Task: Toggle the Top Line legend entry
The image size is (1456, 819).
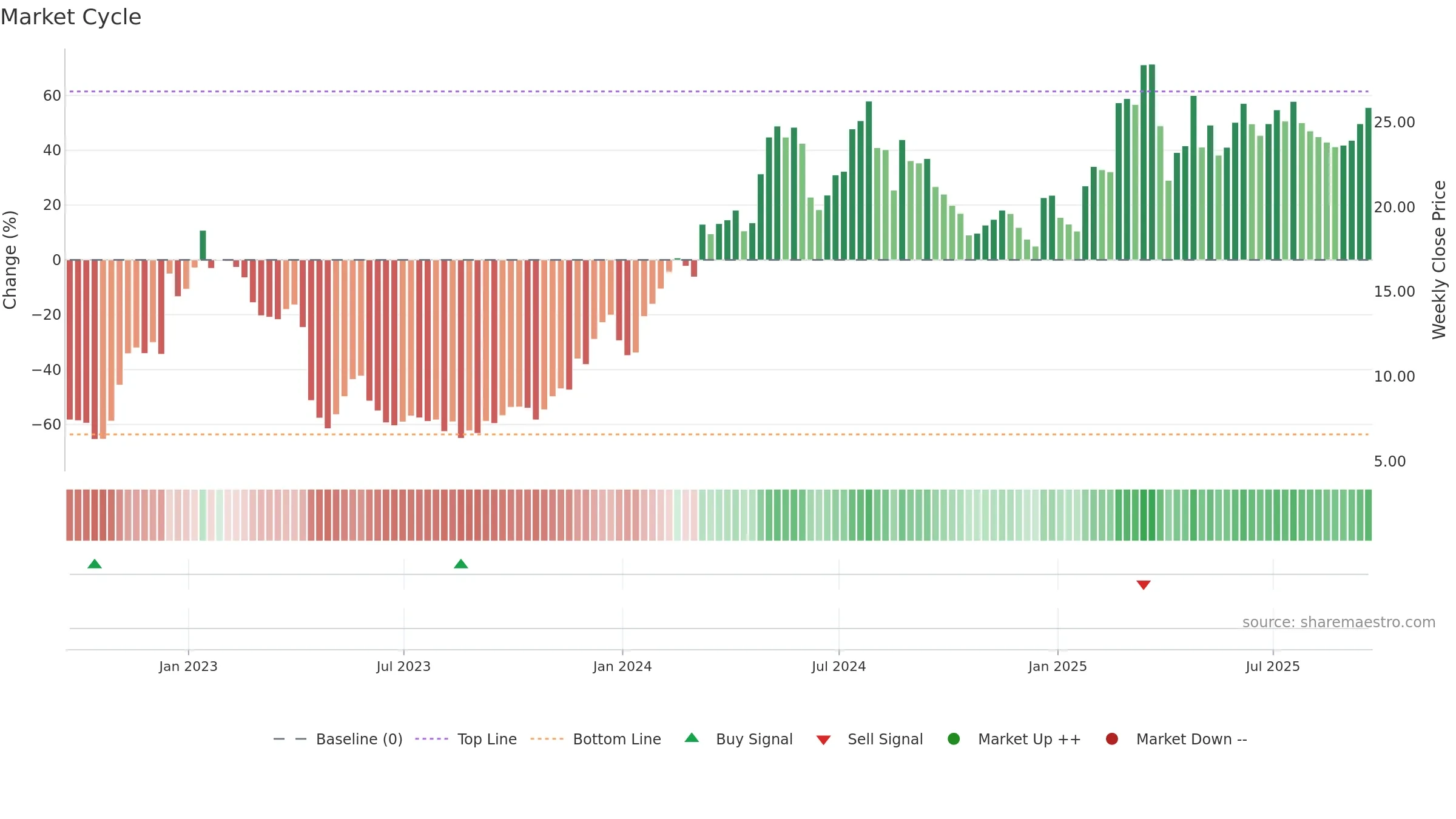Action: [x=466, y=739]
